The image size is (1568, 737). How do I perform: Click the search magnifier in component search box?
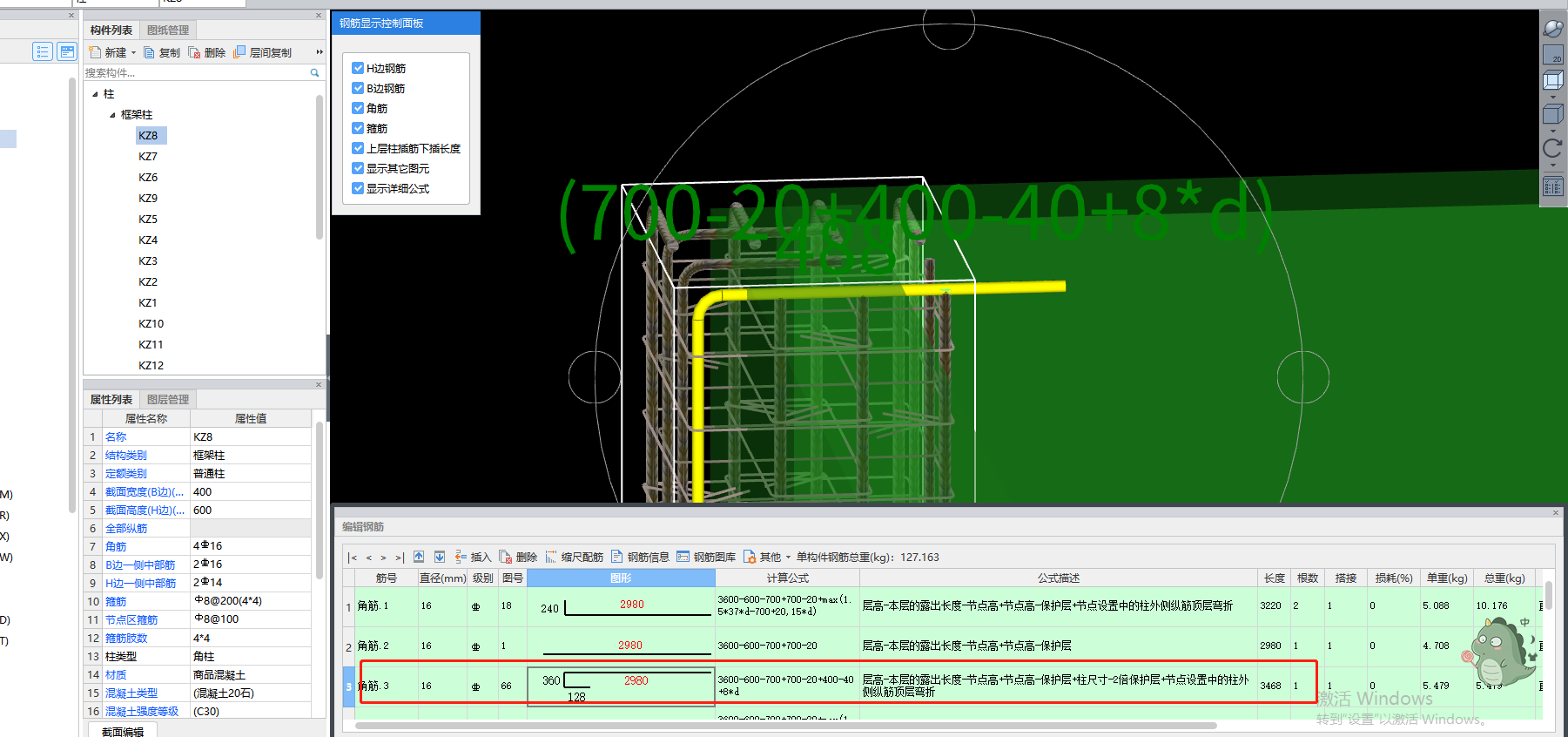(314, 73)
